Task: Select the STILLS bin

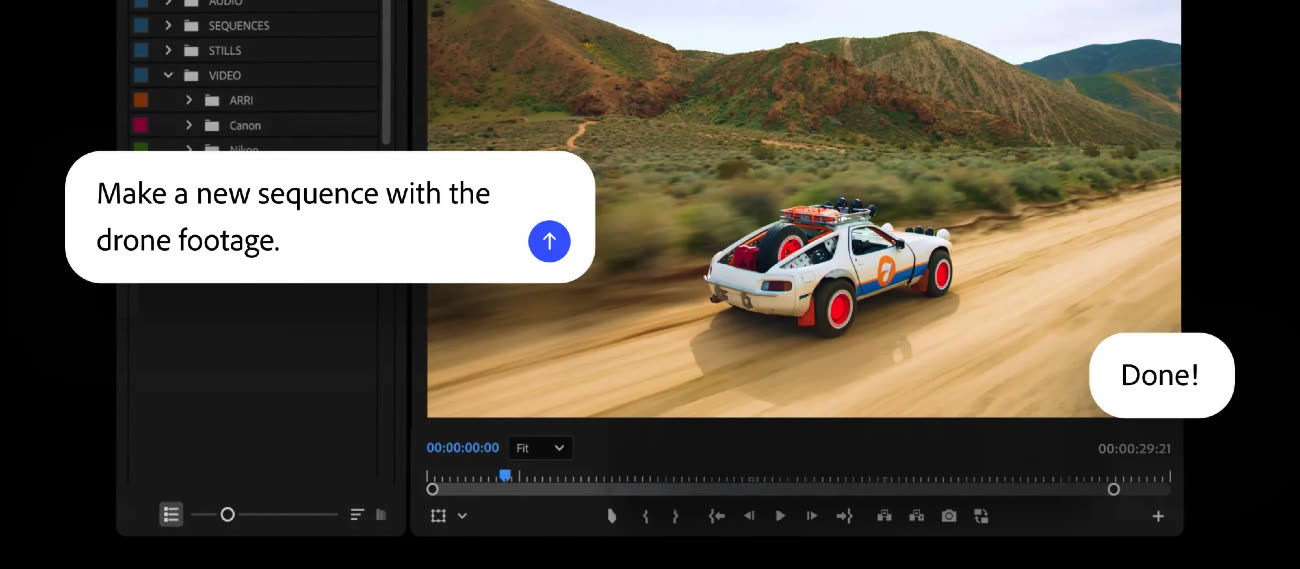Action: click(x=225, y=50)
